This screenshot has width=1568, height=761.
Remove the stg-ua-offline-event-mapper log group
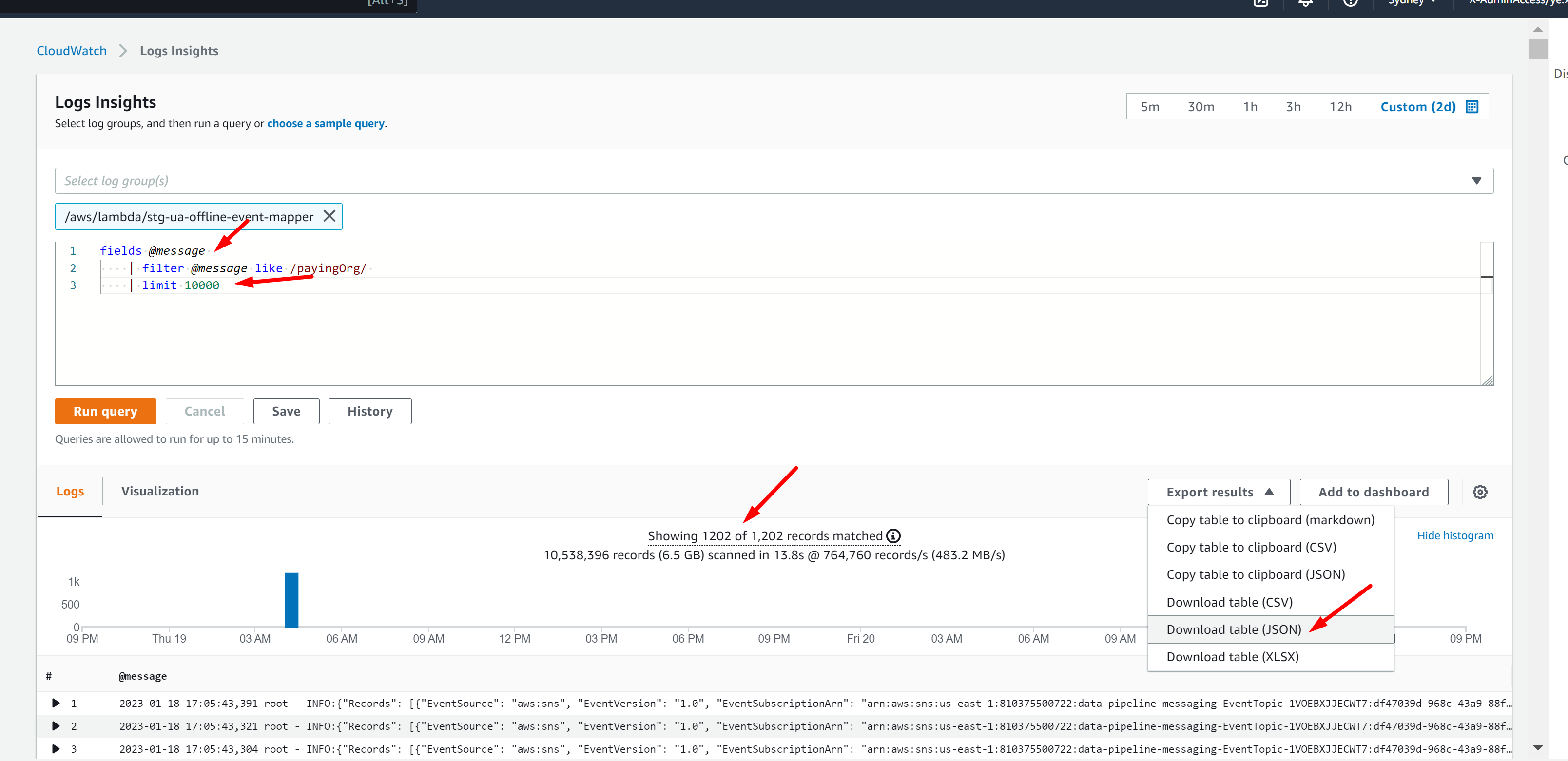[x=329, y=216]
